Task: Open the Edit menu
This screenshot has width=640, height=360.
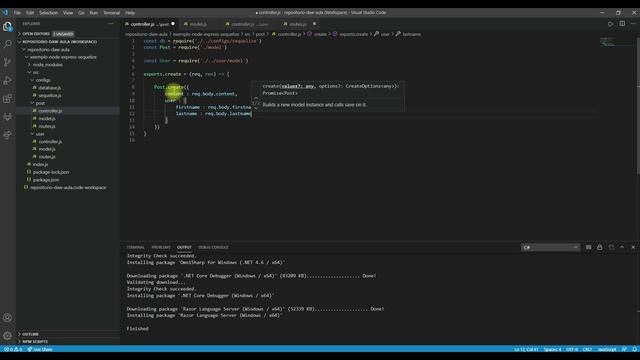Action: pyautogui.click(x=30, y=13)
